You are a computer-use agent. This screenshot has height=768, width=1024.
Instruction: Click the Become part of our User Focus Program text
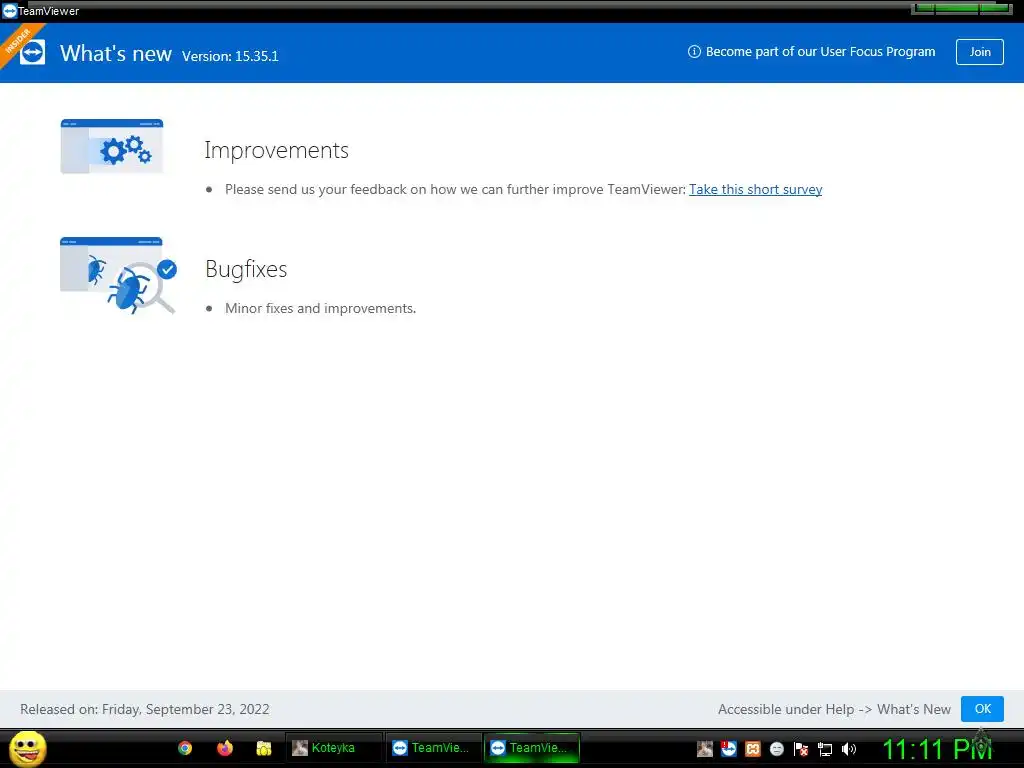tap(820, 52)
